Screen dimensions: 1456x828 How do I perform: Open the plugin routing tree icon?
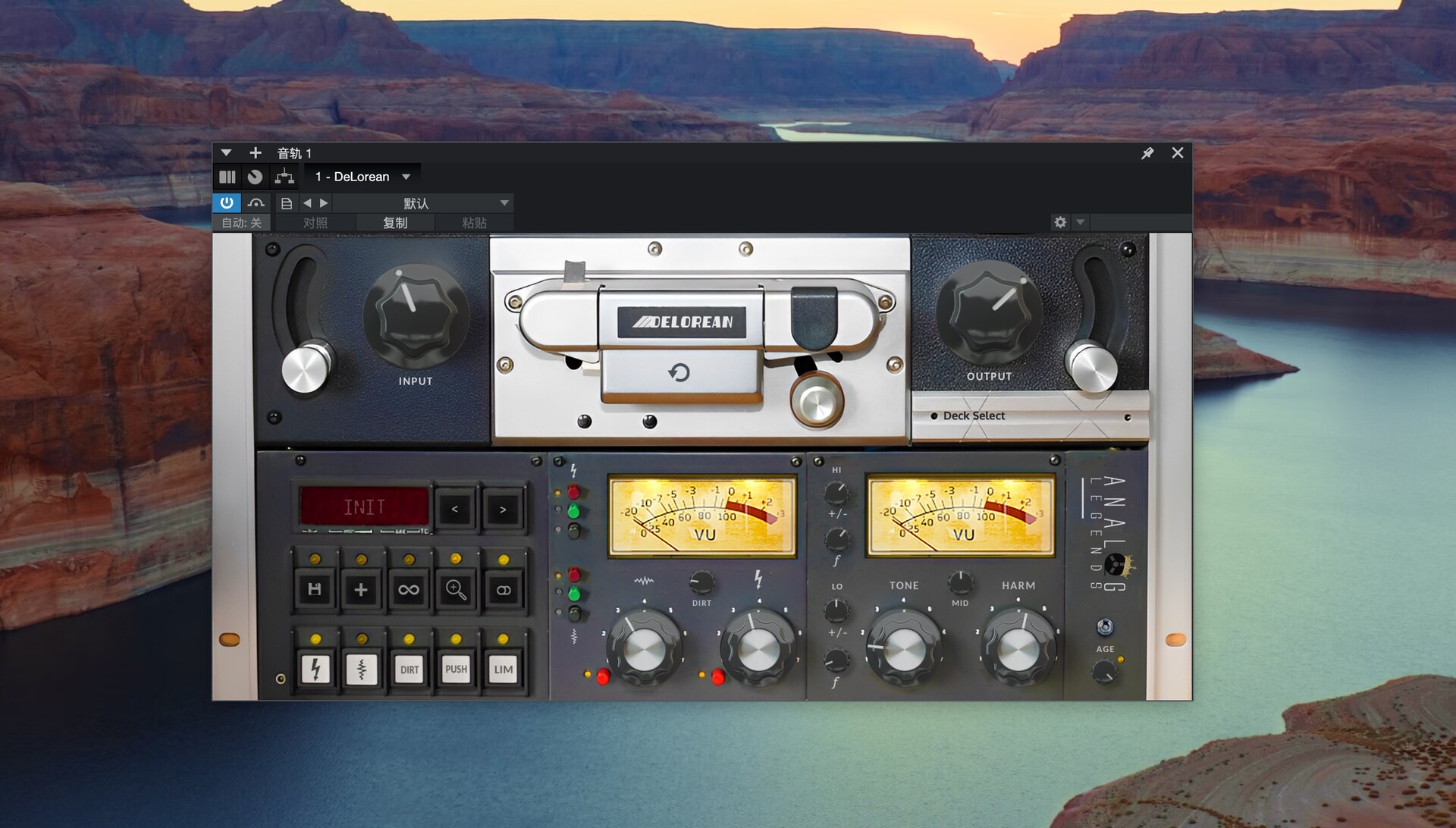[284, 177]
